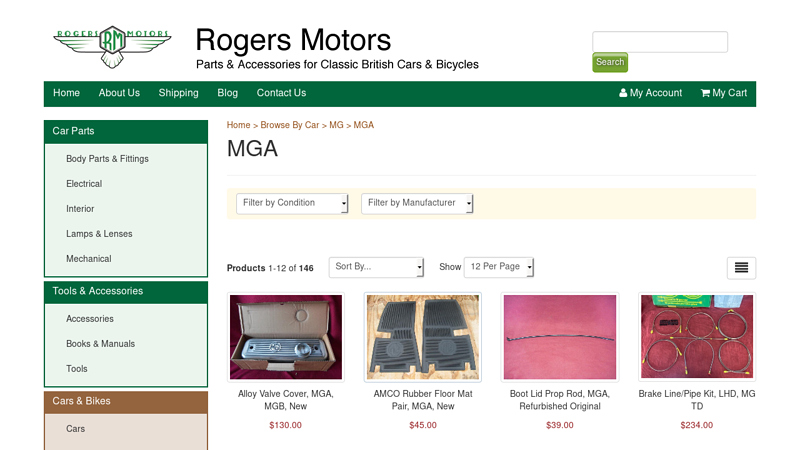The height and width of the screenshot is (450, 800).
Task: Open Boot Lid Prop Rod image
Action: point(560,337)
